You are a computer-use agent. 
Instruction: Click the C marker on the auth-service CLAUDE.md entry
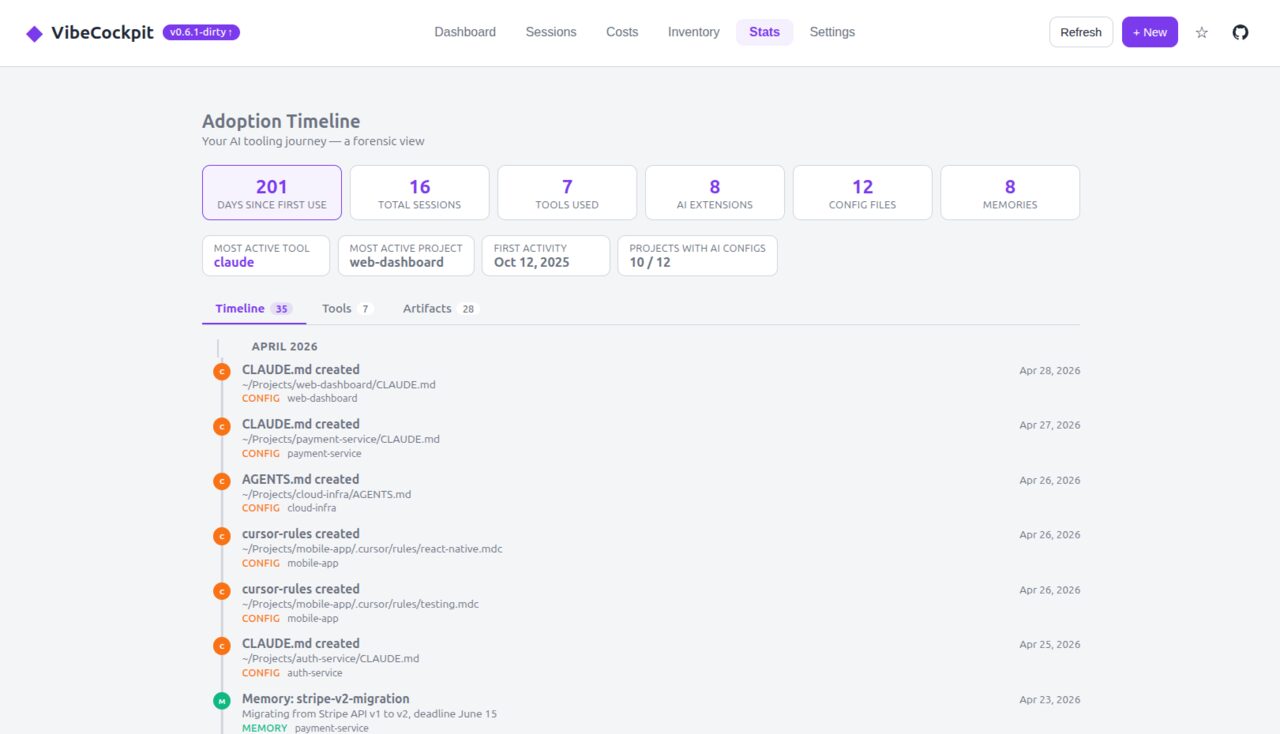click(x=221, y=645)
